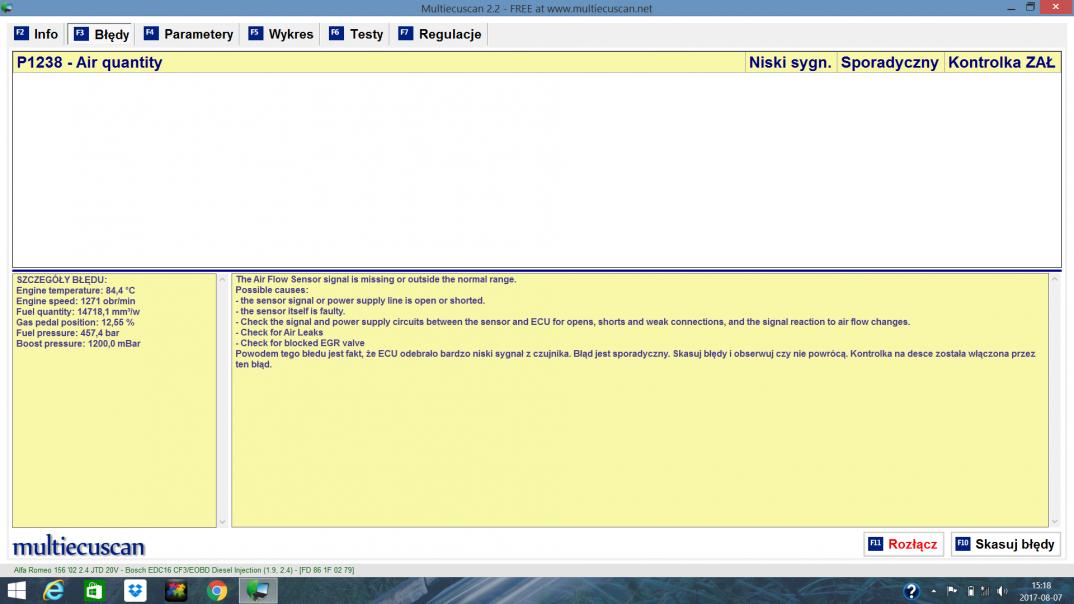Click the Engine speed: 1271 obr/min line

(x=75, y=301)
